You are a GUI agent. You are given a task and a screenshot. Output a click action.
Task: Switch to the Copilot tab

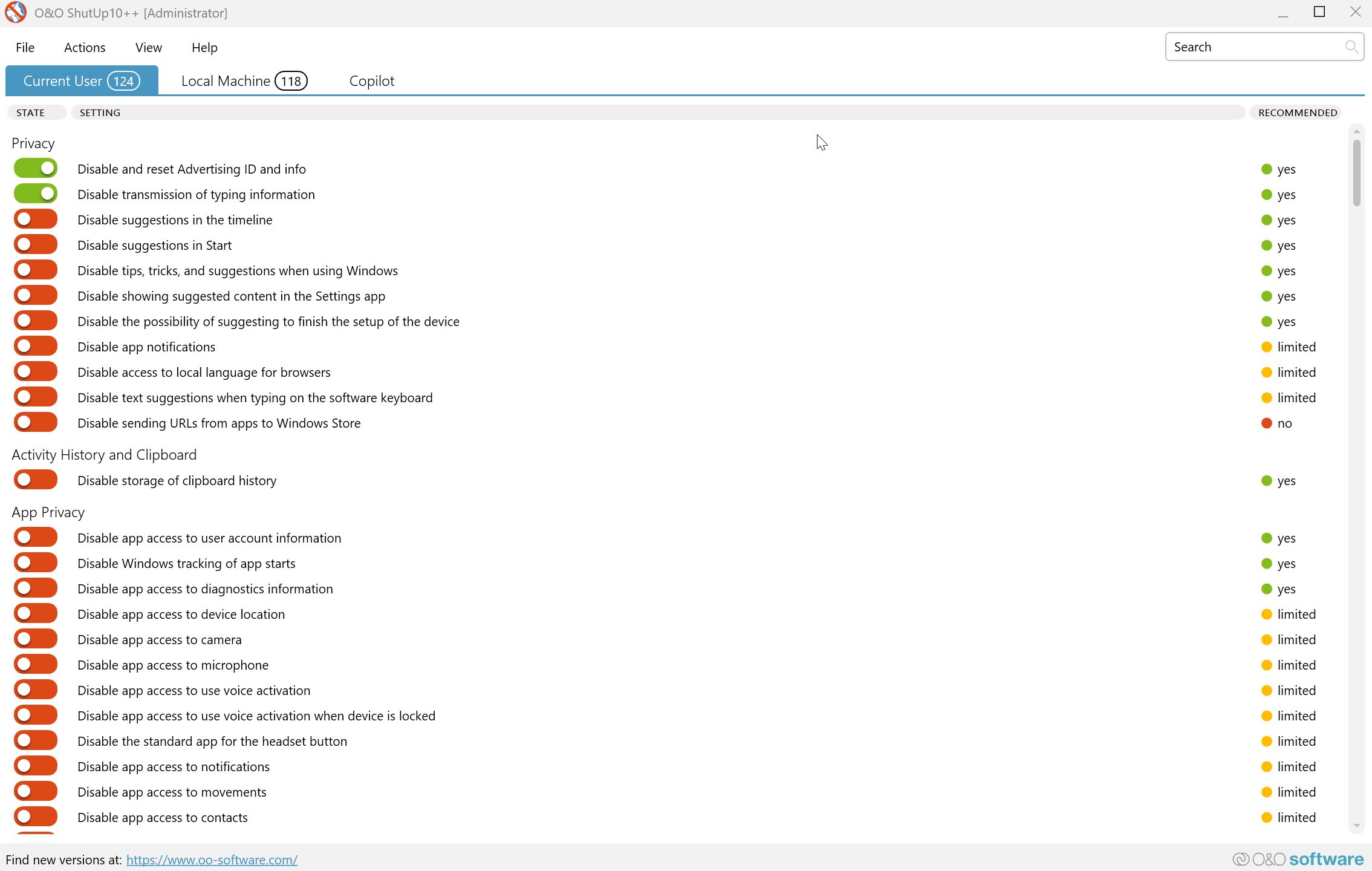[x=371, y=81]
